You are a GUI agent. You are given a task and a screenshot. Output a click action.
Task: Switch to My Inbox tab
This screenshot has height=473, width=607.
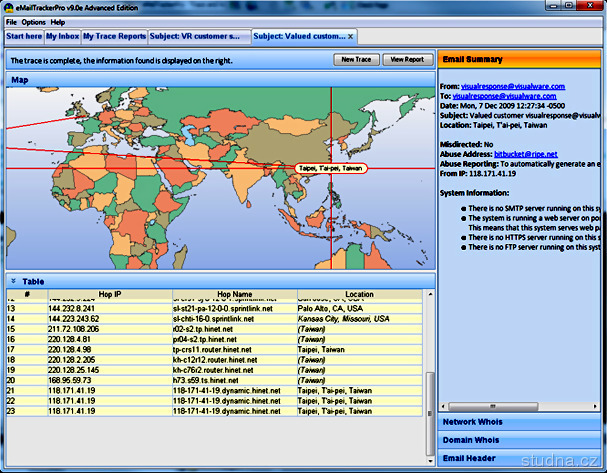61,37
